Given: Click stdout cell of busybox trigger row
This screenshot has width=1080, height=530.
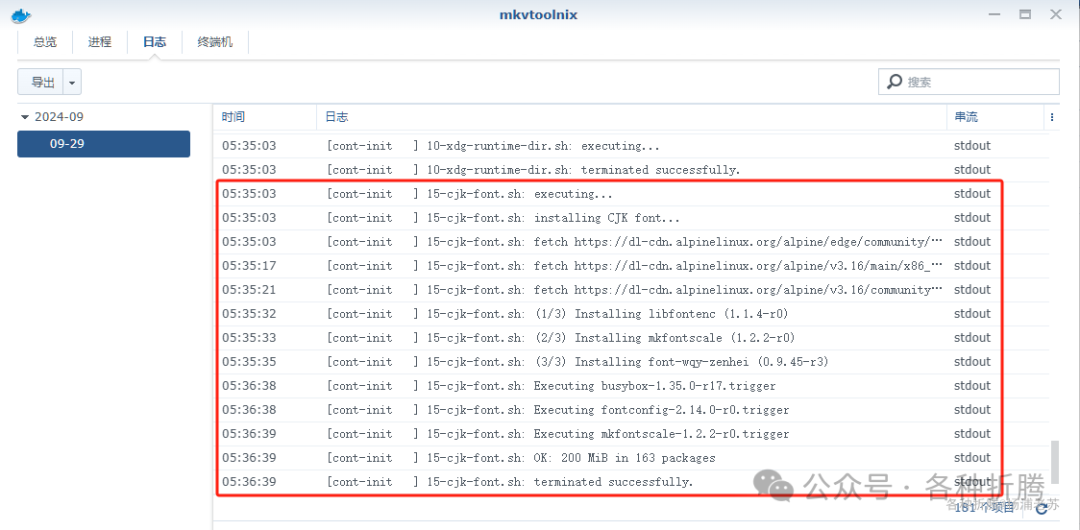Looking at the screenshot, I should click(972, 386).
